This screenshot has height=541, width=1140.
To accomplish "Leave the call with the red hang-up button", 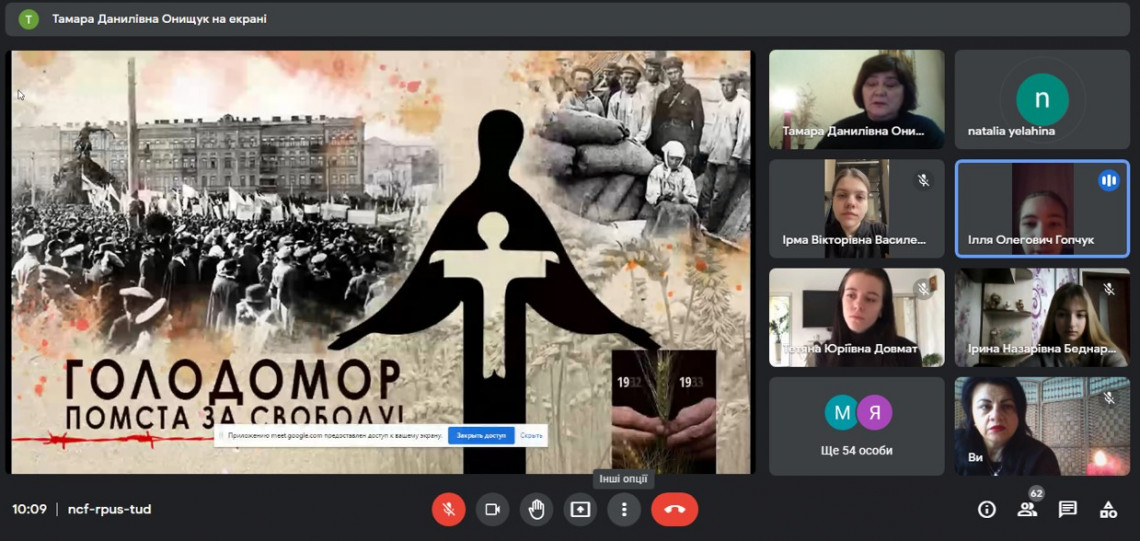I will click(675, 510).
